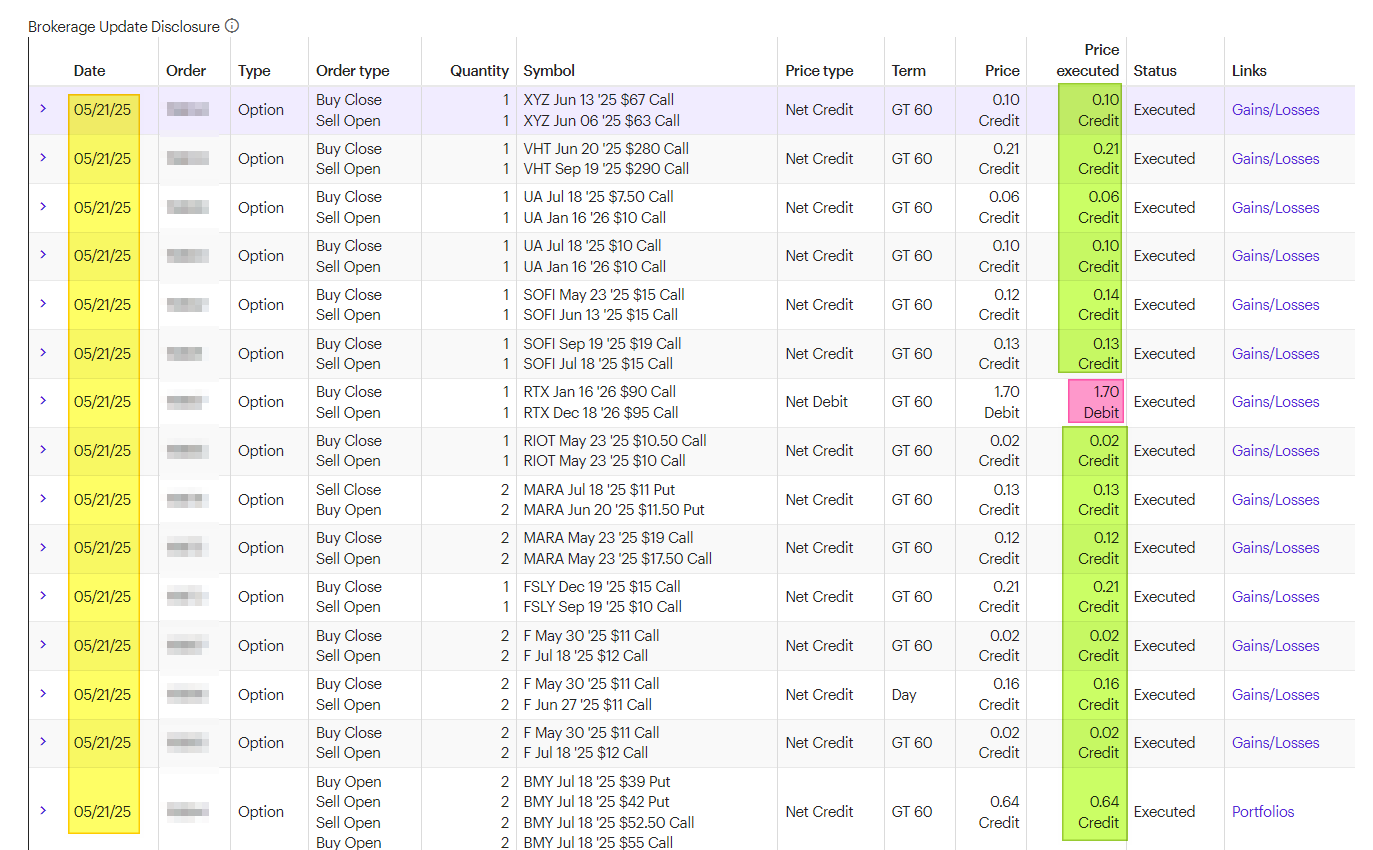This screenshot has width=1373, height=850.
Task: Click the Date column header
Action: click(x=89, y=71)
